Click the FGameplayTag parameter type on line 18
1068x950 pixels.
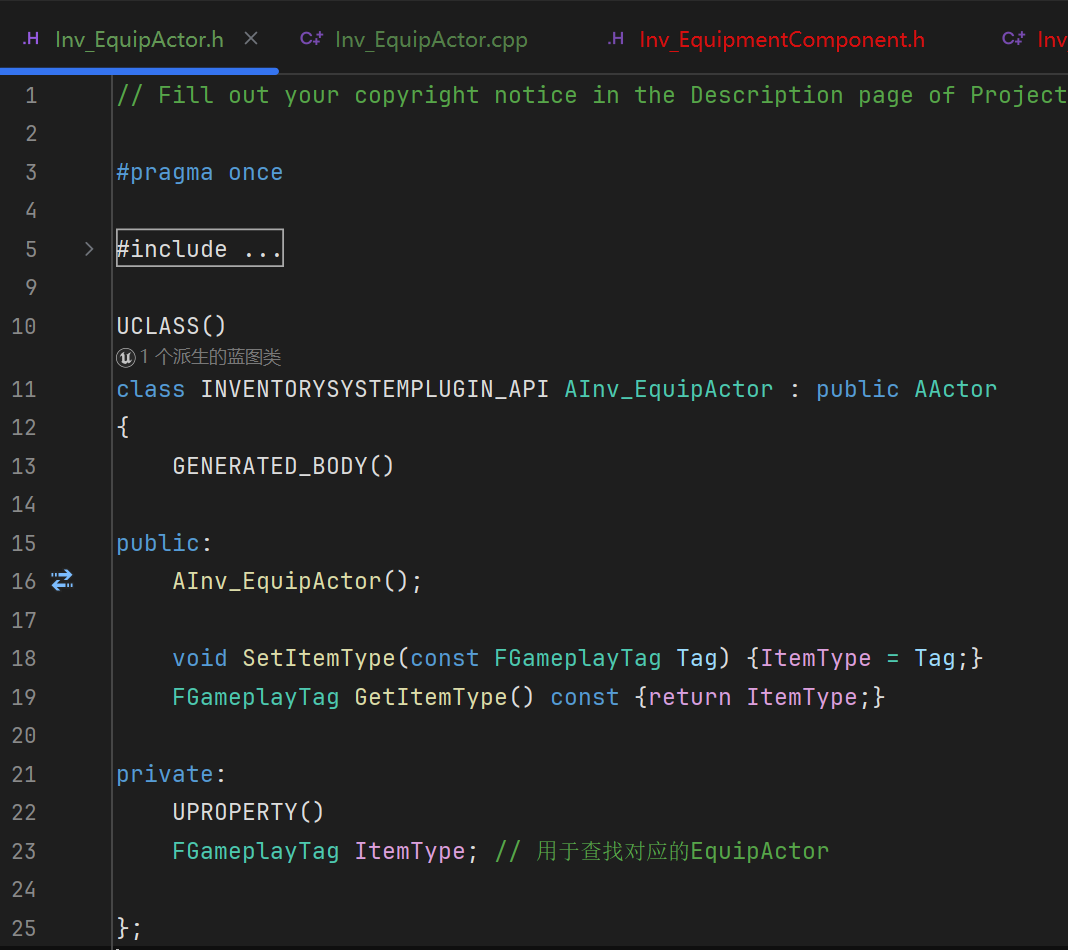578,659
